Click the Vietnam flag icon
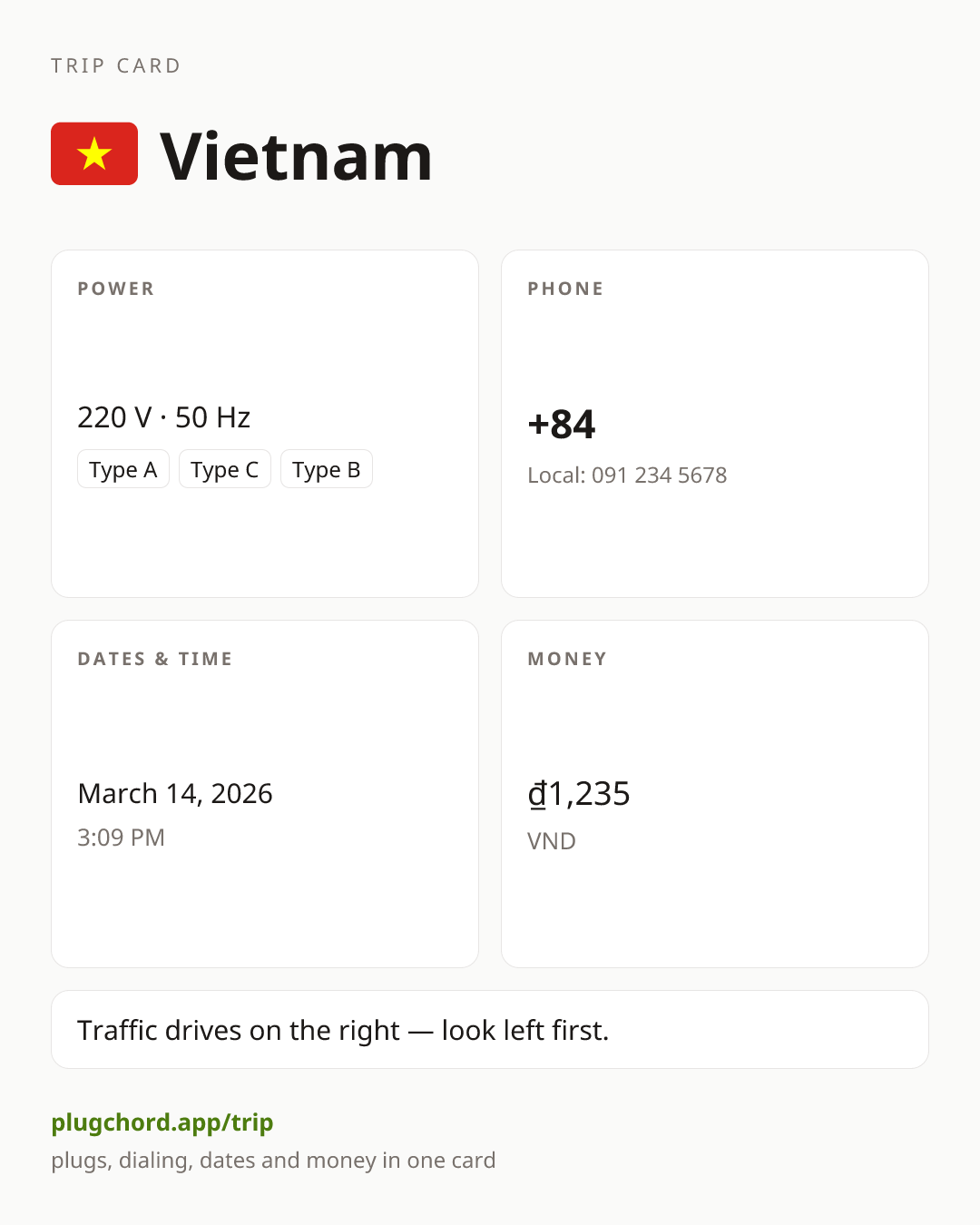Image resolution: width=980 pixels, height=1225 pixels. (x=94, y=153)
